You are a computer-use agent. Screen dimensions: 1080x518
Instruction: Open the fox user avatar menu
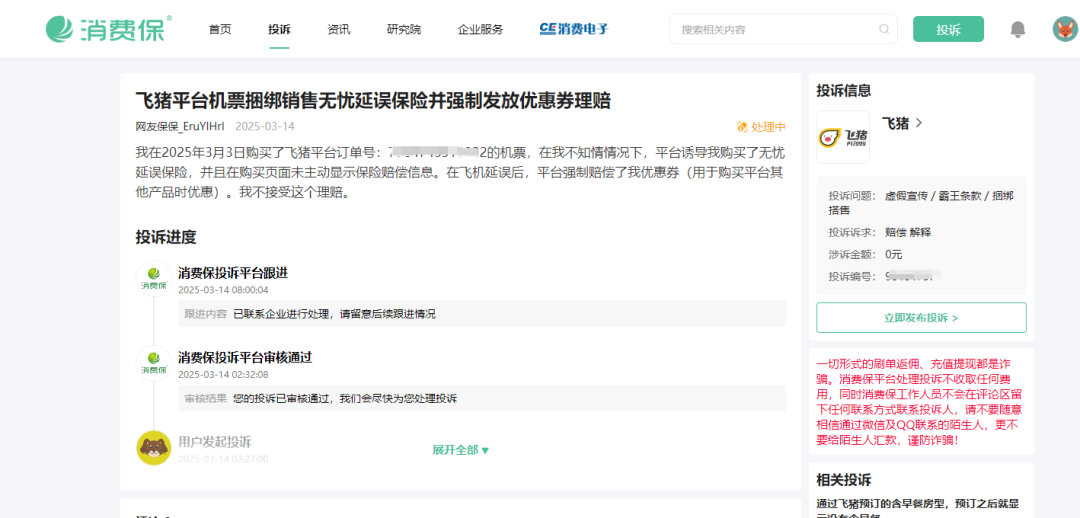click(1065, 30)
